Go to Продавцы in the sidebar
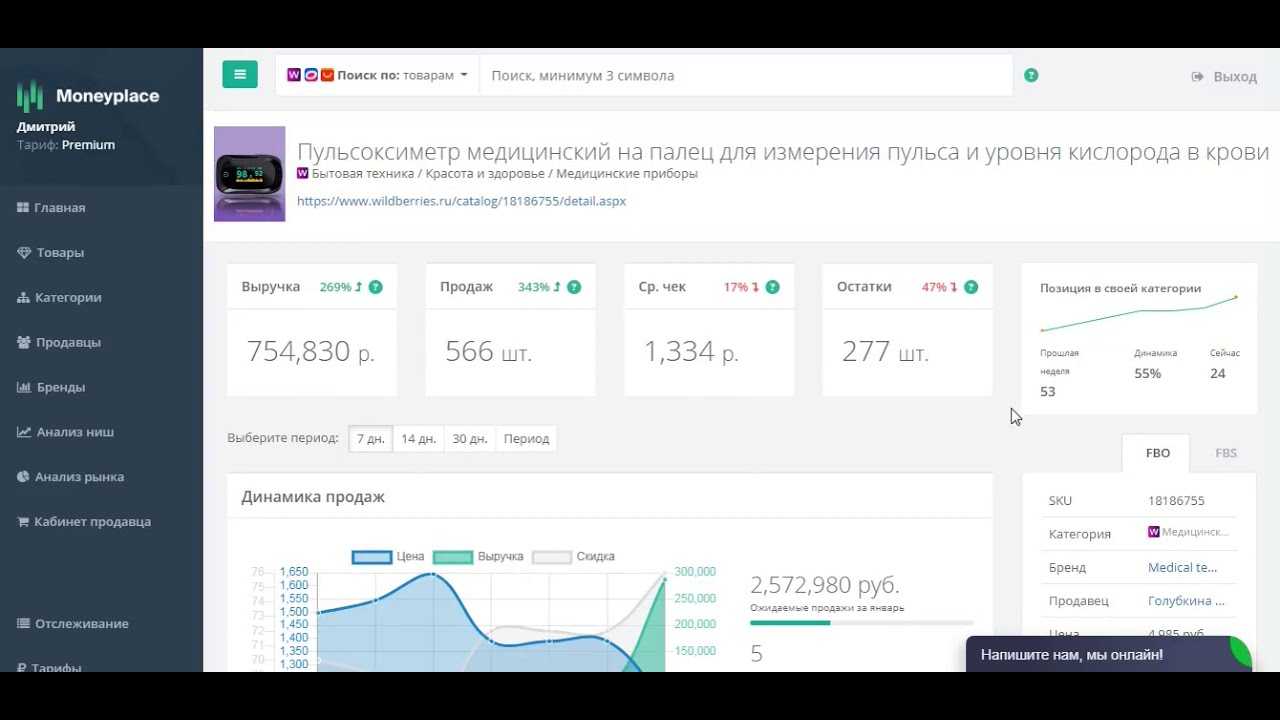 pos(68,342)
